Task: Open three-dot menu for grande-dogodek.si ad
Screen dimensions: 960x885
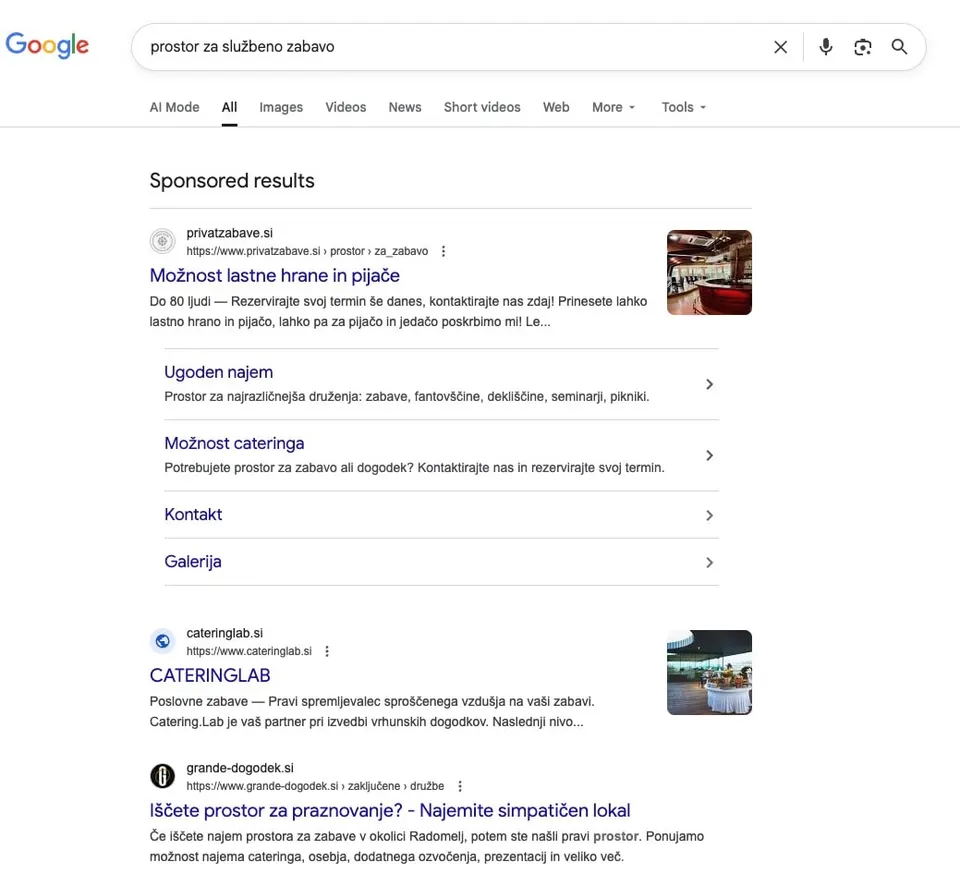Action: [460, 786]
